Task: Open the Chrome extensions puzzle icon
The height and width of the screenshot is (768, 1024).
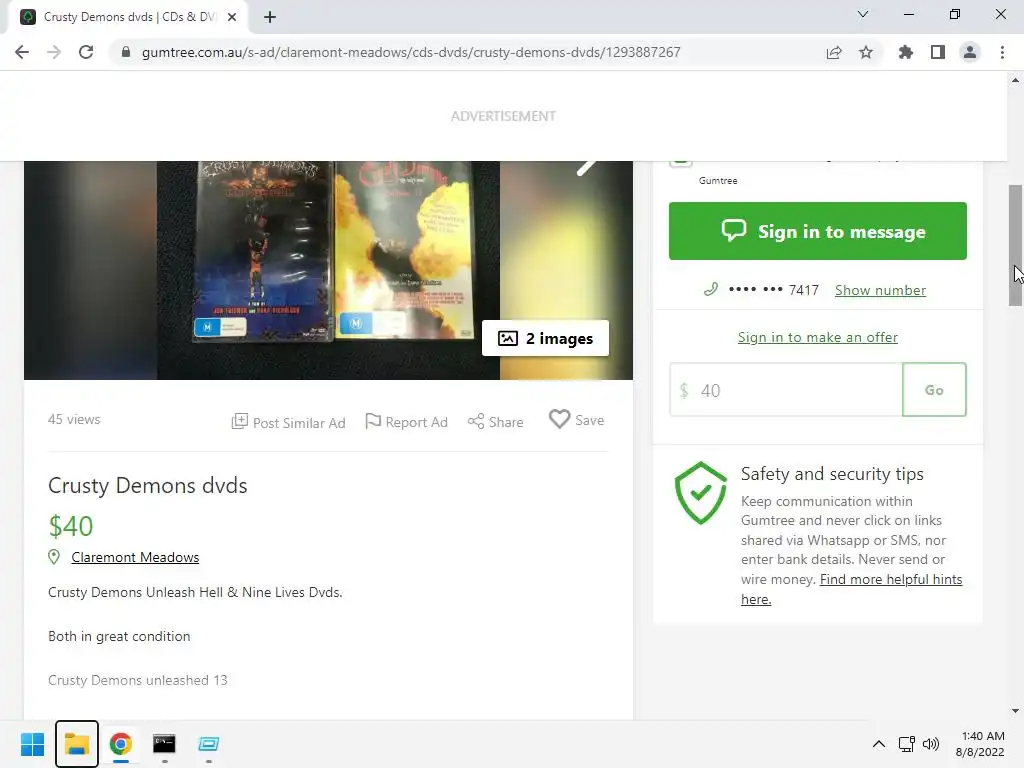Action: point(906,52)
